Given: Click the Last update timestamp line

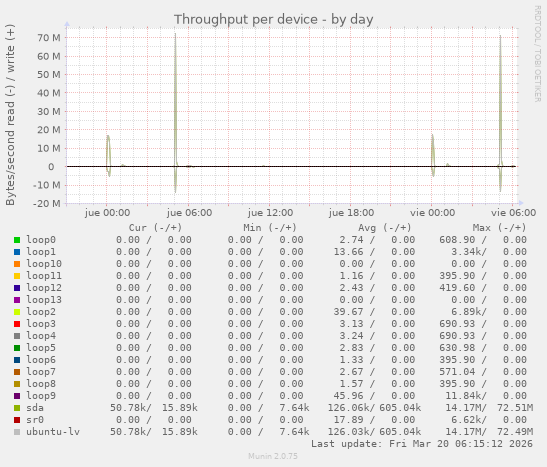Looking at the screenshot, I should (422, 444).
